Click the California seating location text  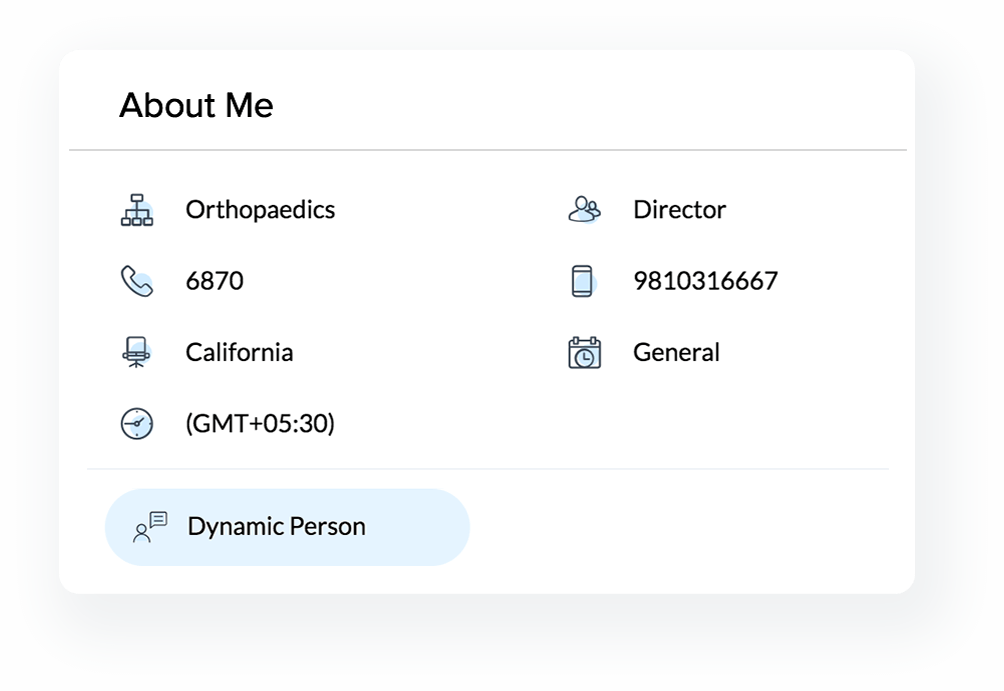(239, 353)
